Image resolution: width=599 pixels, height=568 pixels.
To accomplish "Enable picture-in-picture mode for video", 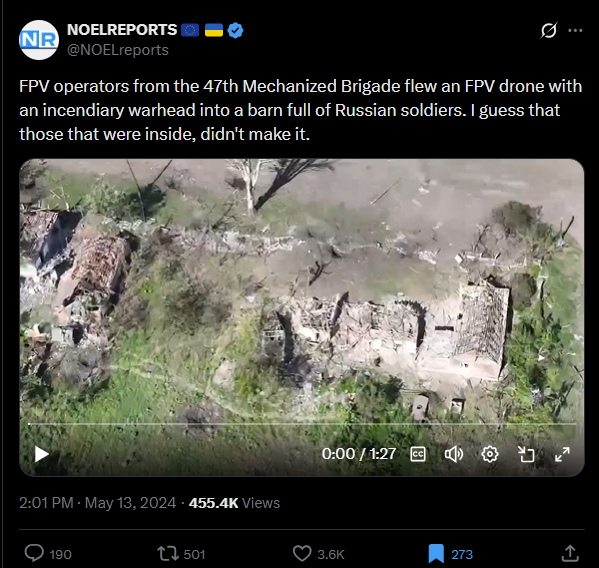I will click(526, 454).
